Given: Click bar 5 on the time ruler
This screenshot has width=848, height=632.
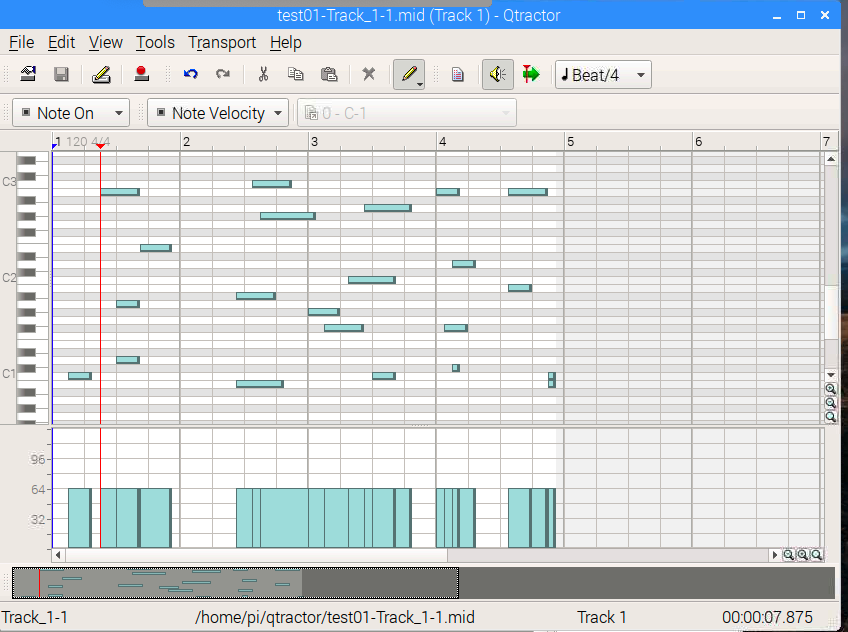Looking at the screenshot, I should point(571,142).
